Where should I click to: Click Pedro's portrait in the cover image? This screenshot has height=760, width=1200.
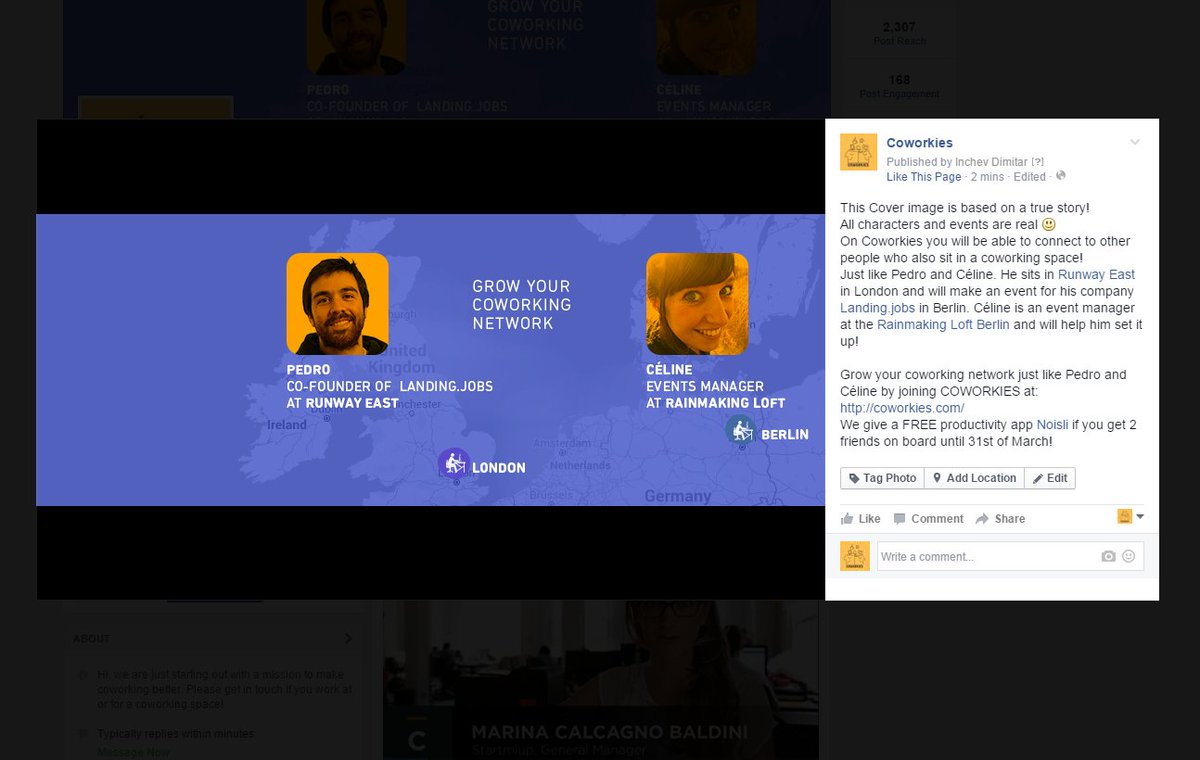337,304
